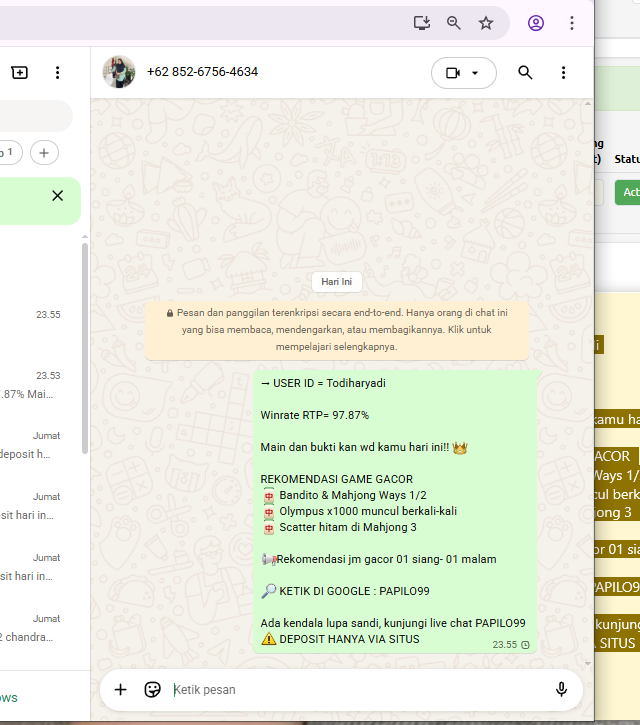Click the Bandito & Mahjong Ways 1/2 line
Image resolution: width=640 pixels, height=725 pixels.
[345, 495]
